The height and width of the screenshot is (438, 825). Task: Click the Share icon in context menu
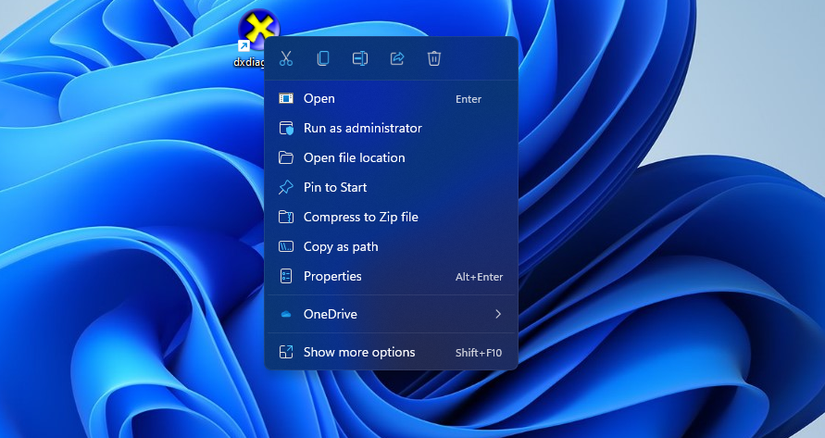397,58
